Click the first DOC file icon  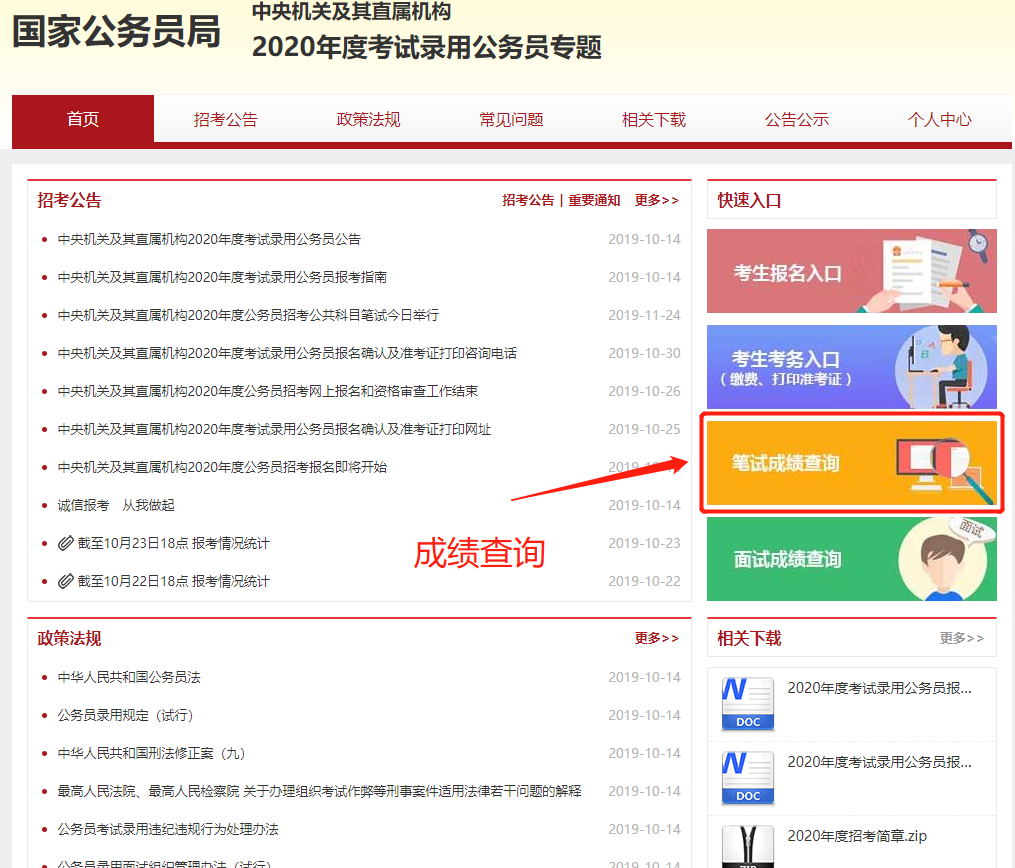click(747, 703)
